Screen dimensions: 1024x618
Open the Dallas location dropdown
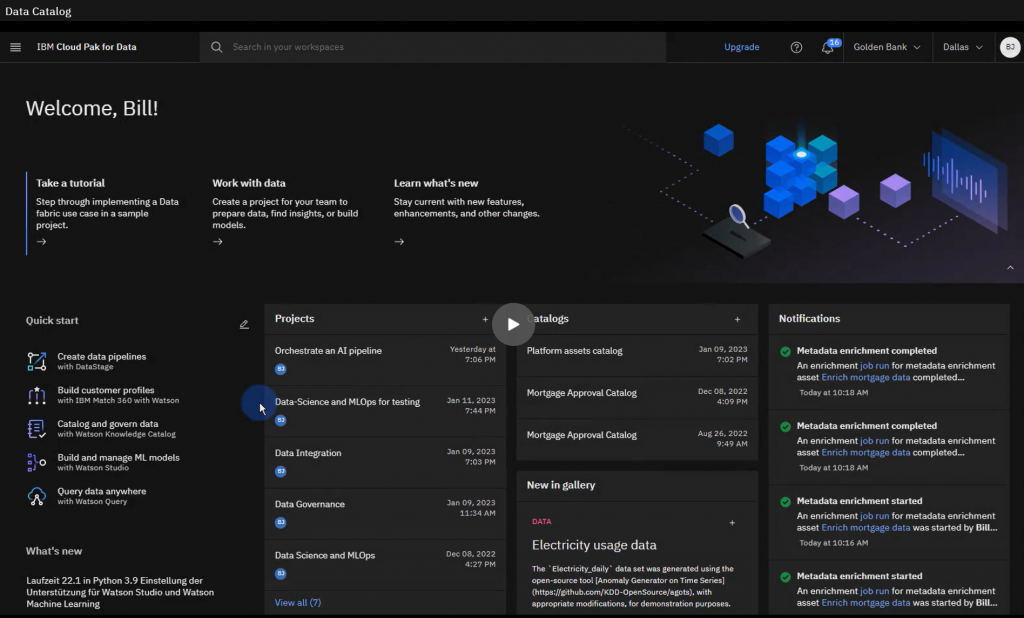(962, 47)
